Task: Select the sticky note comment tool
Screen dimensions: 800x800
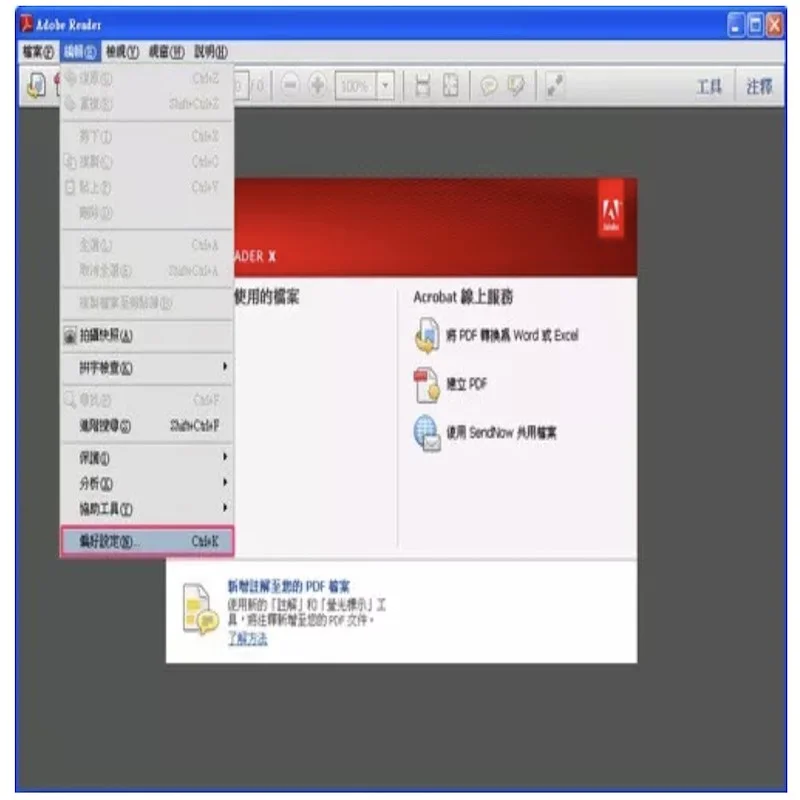Action: 489,86
